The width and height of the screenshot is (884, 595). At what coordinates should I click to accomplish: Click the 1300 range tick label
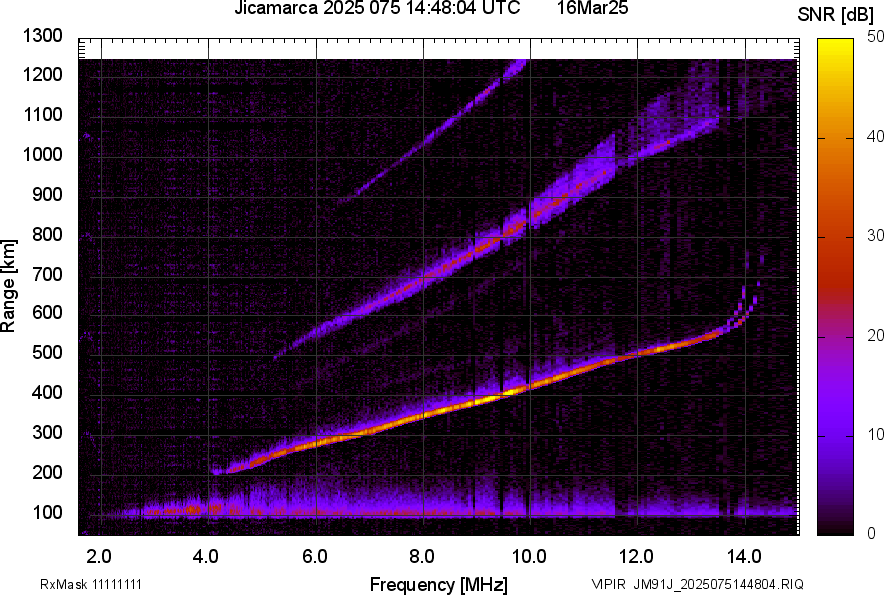coord(43,36)
